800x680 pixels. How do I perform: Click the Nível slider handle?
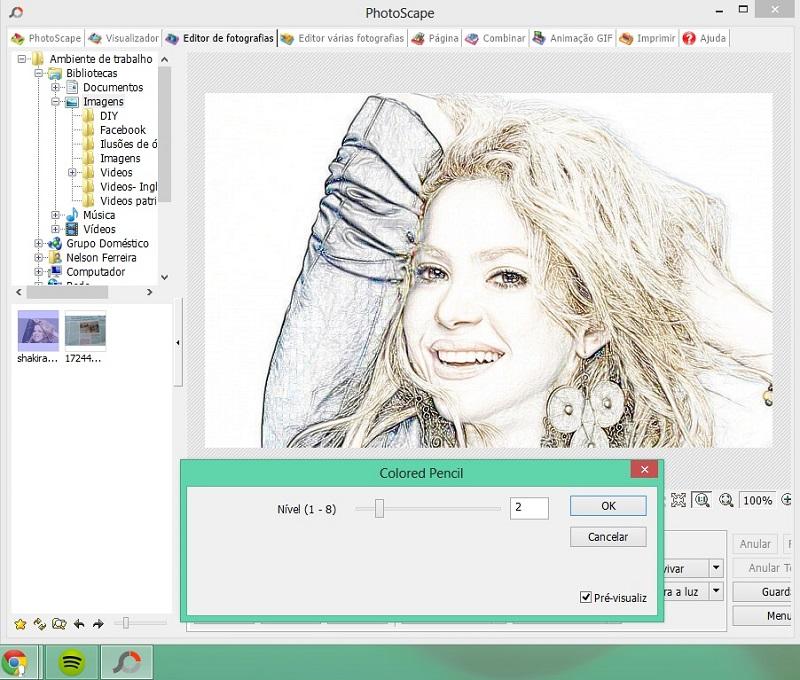pyautogui.click(x=379, y=508)
